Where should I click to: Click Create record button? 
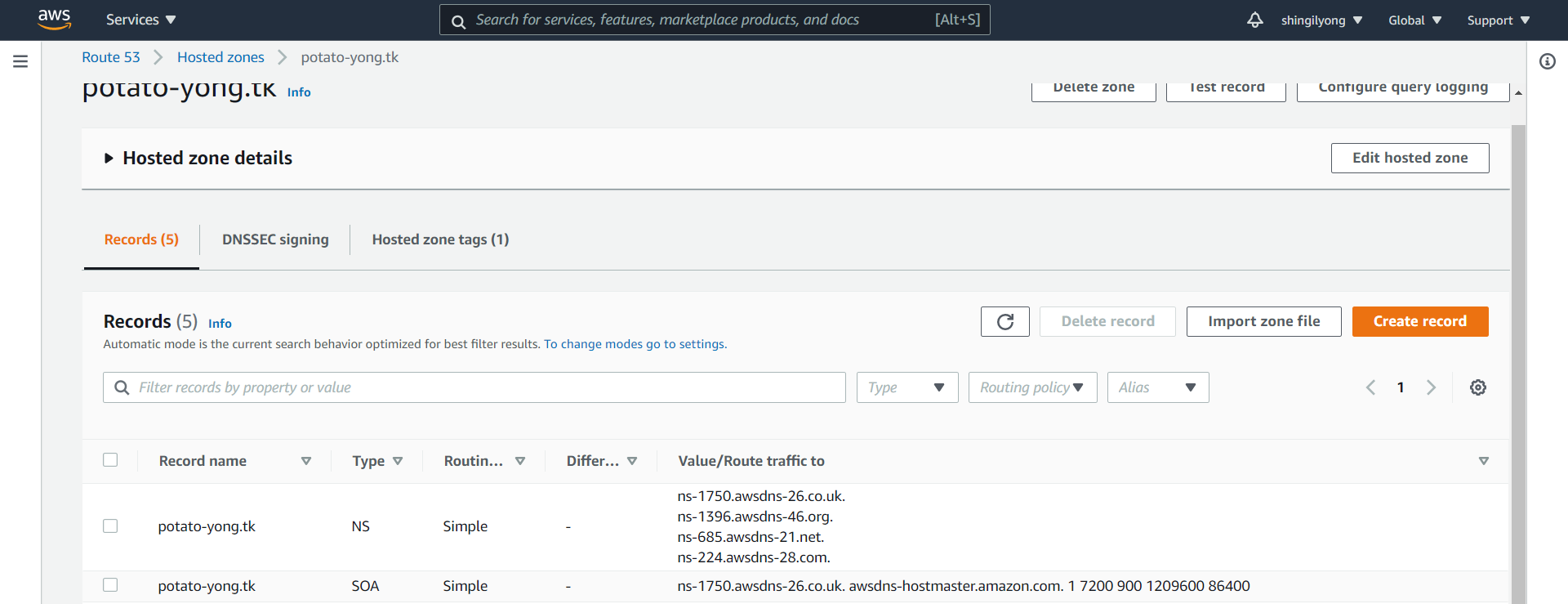pos(1420,321)
